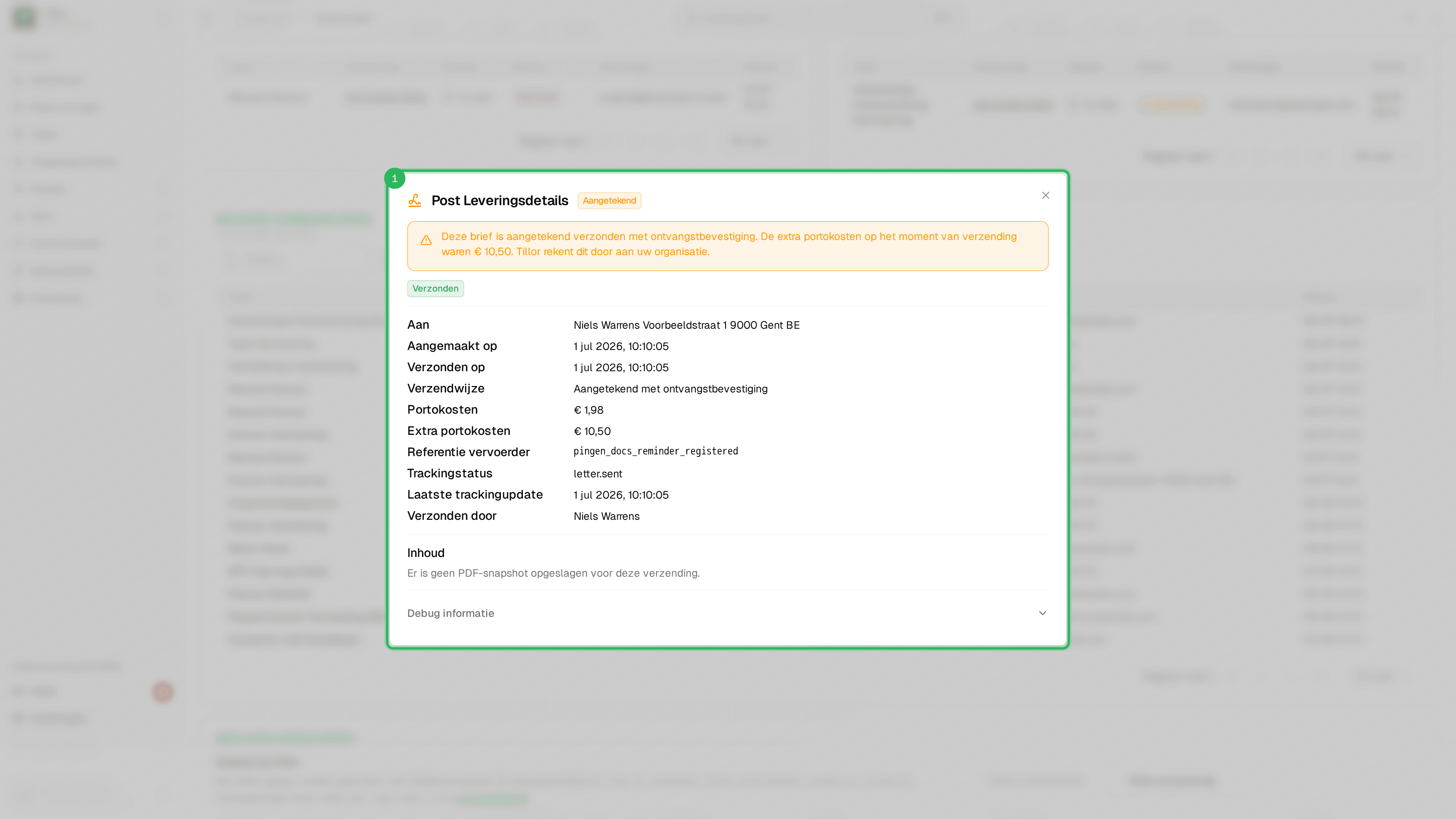Click the recipient address Niels Warrens Voorbeeldstraat

click(x=686, y=325)
